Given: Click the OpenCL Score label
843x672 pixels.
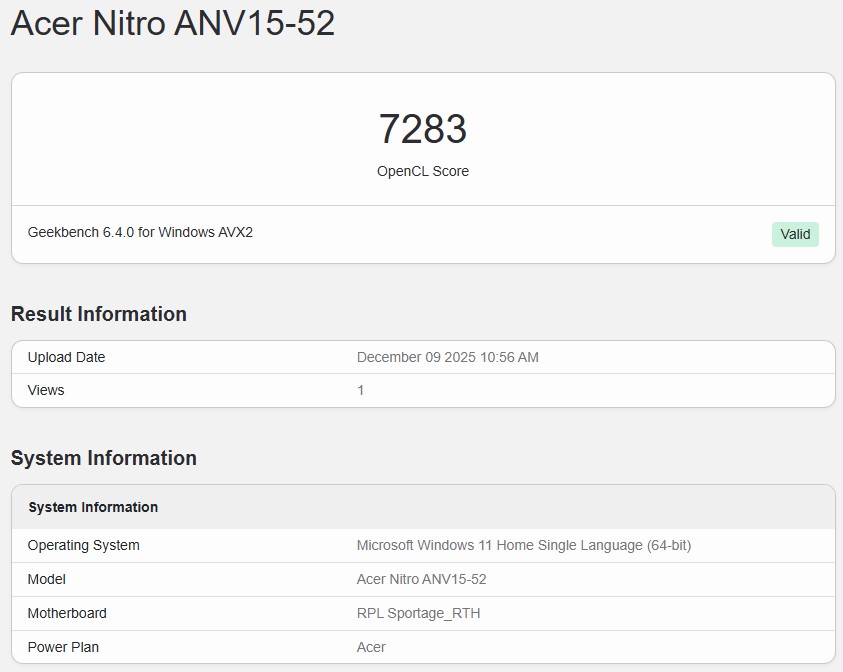Looking at the screenshot, I should pyautogui.click(x=422, y=171).
